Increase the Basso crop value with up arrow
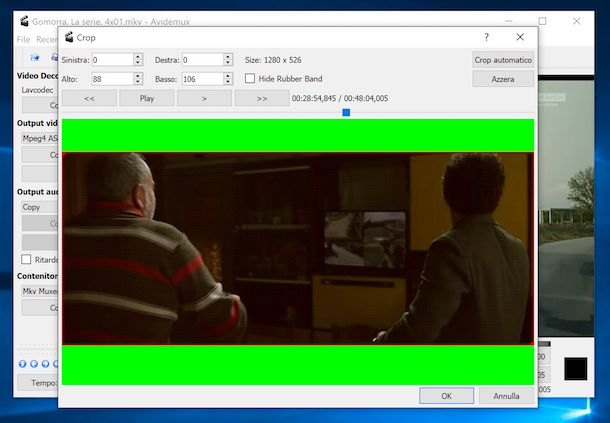Viewport: 610px width, 423px height. pyautogui.click(x=228, y=76)
